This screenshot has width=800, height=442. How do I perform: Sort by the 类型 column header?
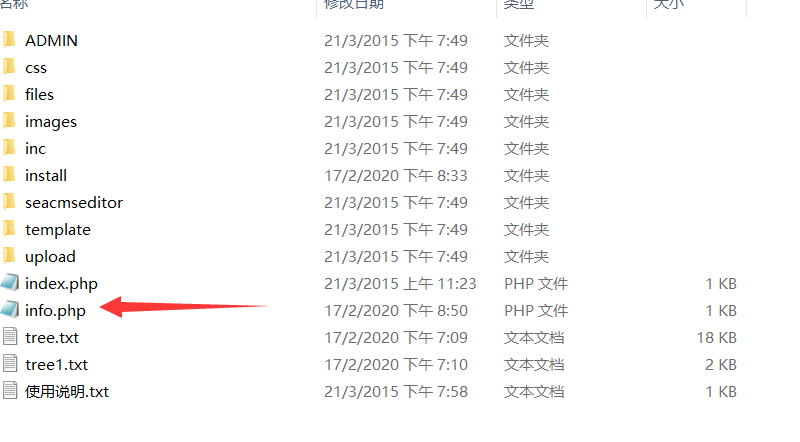518,5
